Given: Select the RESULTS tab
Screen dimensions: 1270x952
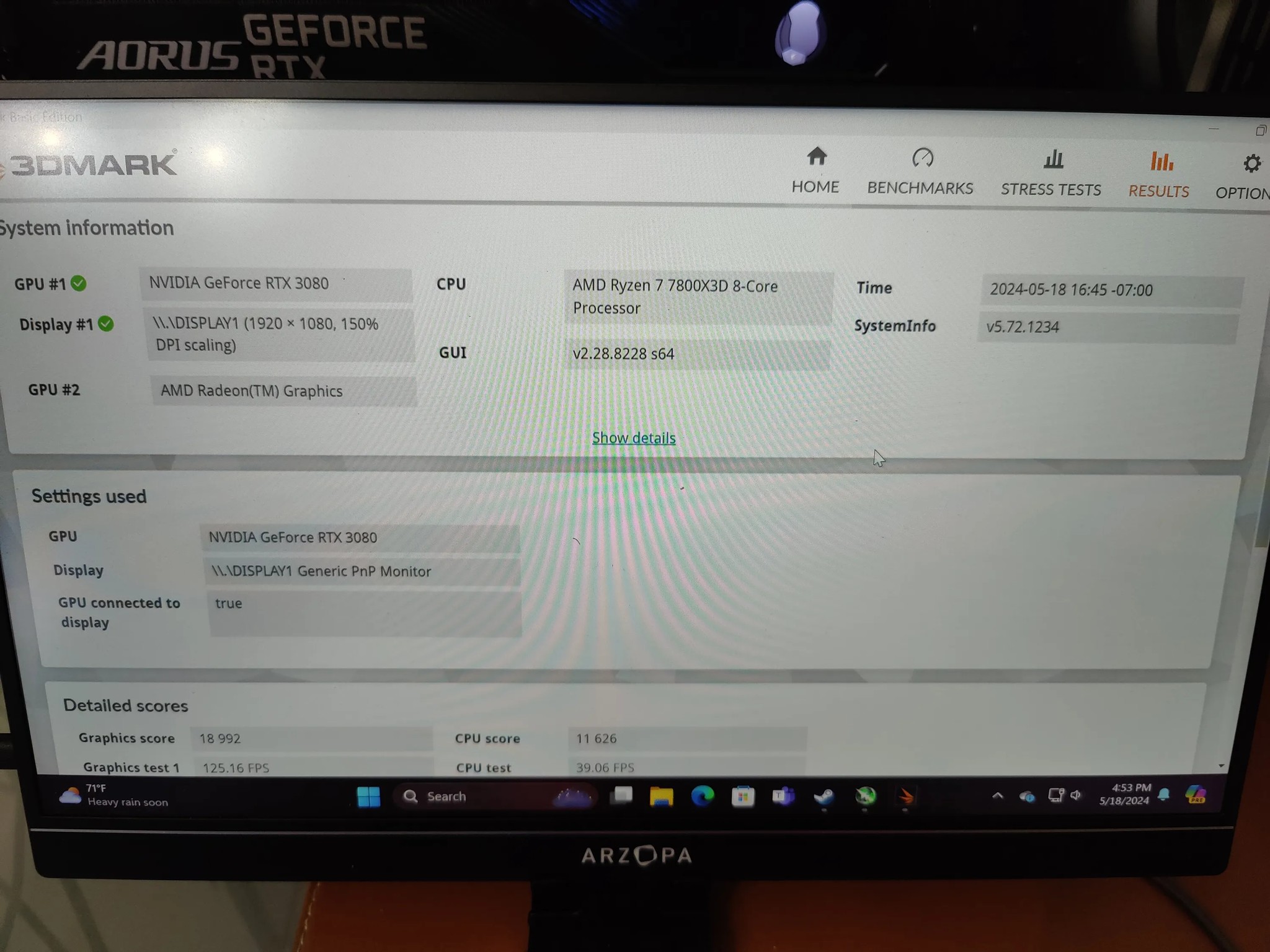Looking at the screenshot, I should click(x=1159, y=175).
